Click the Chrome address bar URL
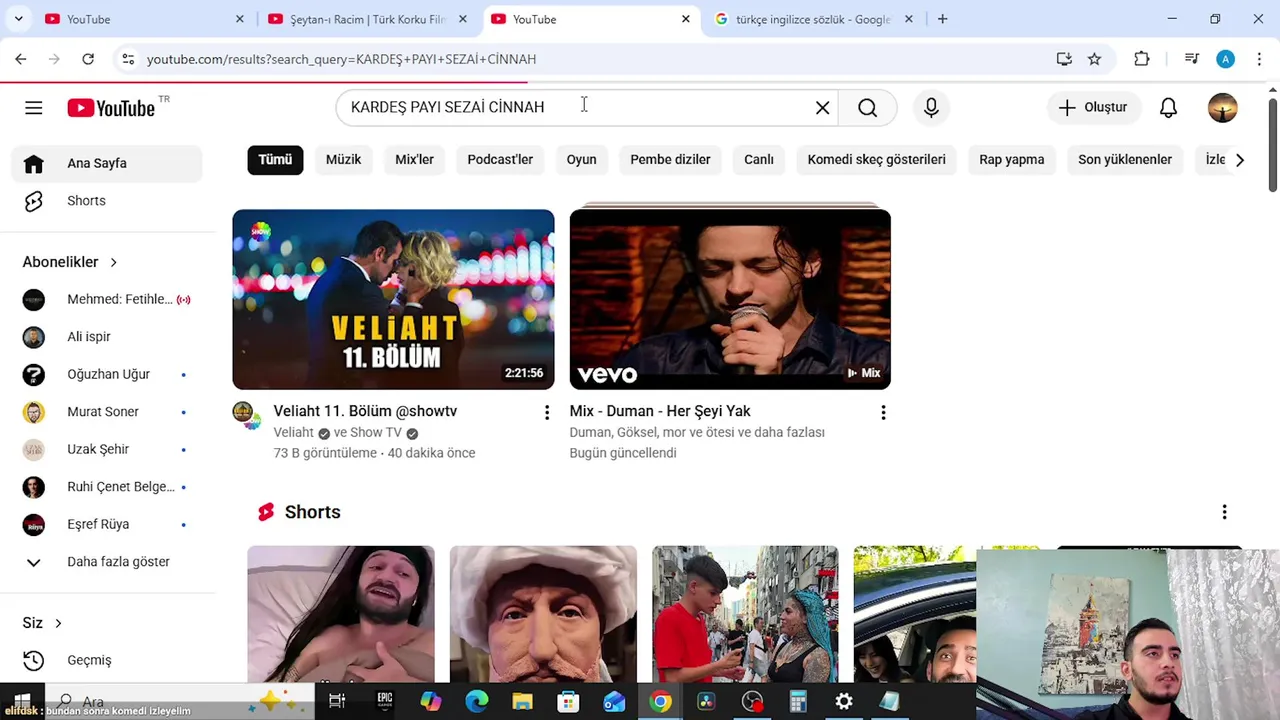This screenshot has height=720, width=1280. click(341, 59)
